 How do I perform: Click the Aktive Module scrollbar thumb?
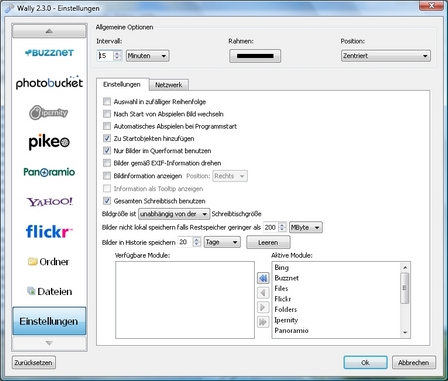click(405, 288)
